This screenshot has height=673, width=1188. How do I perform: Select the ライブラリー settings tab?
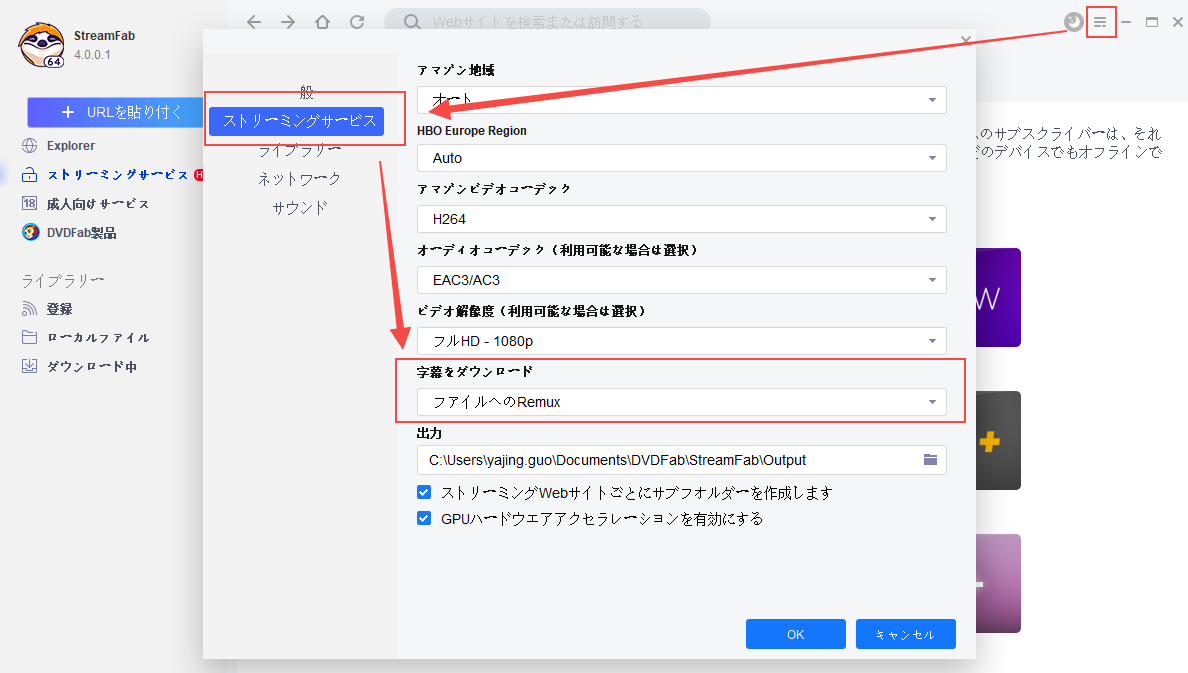click(299, 150)
